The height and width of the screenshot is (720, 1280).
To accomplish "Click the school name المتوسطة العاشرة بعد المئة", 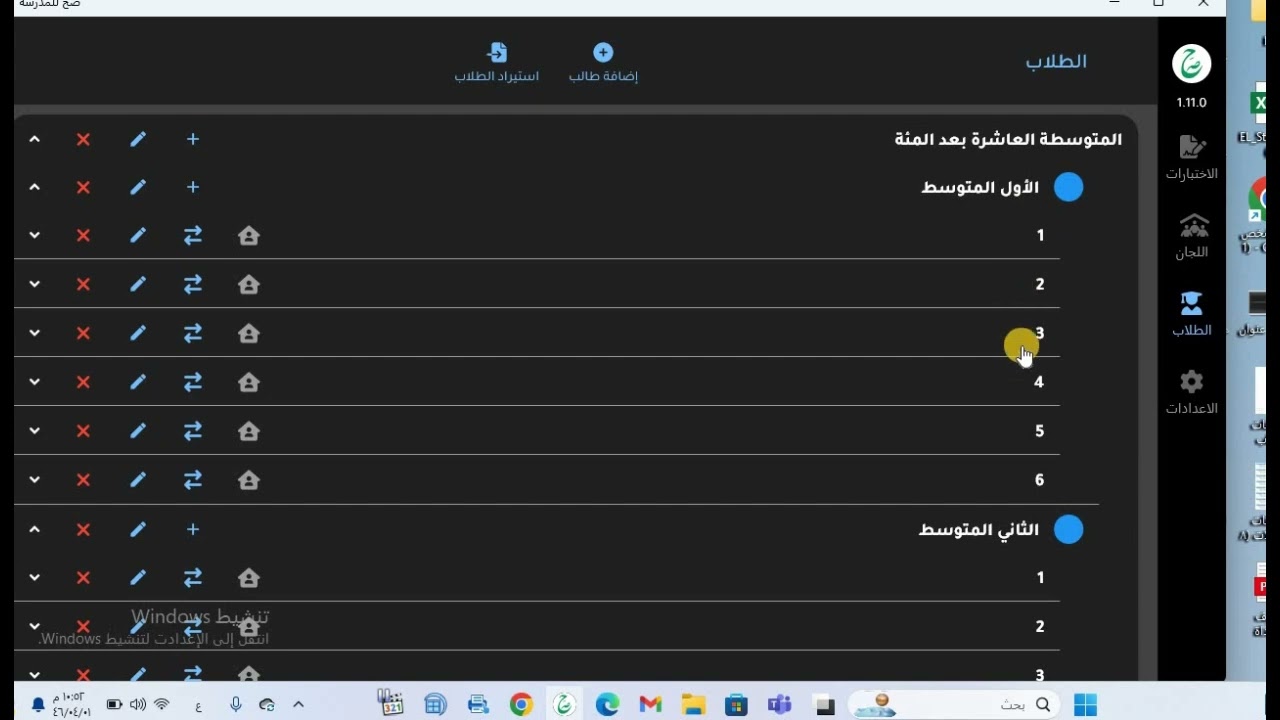I will (x=1008, y=139).
